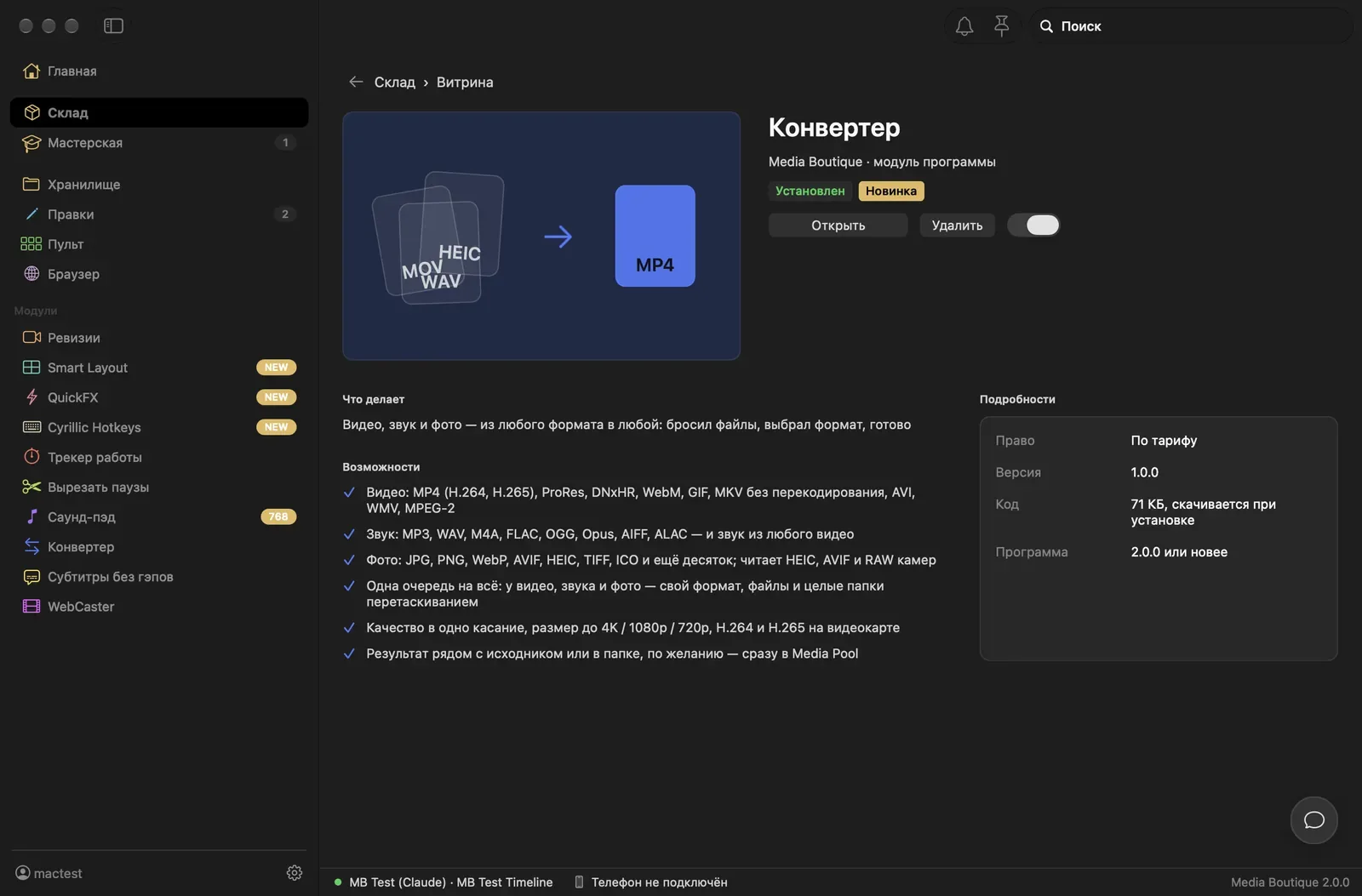Click the Браузер globe icon
This screenshot has height=896, width=1362.
(x=31, y=274)
